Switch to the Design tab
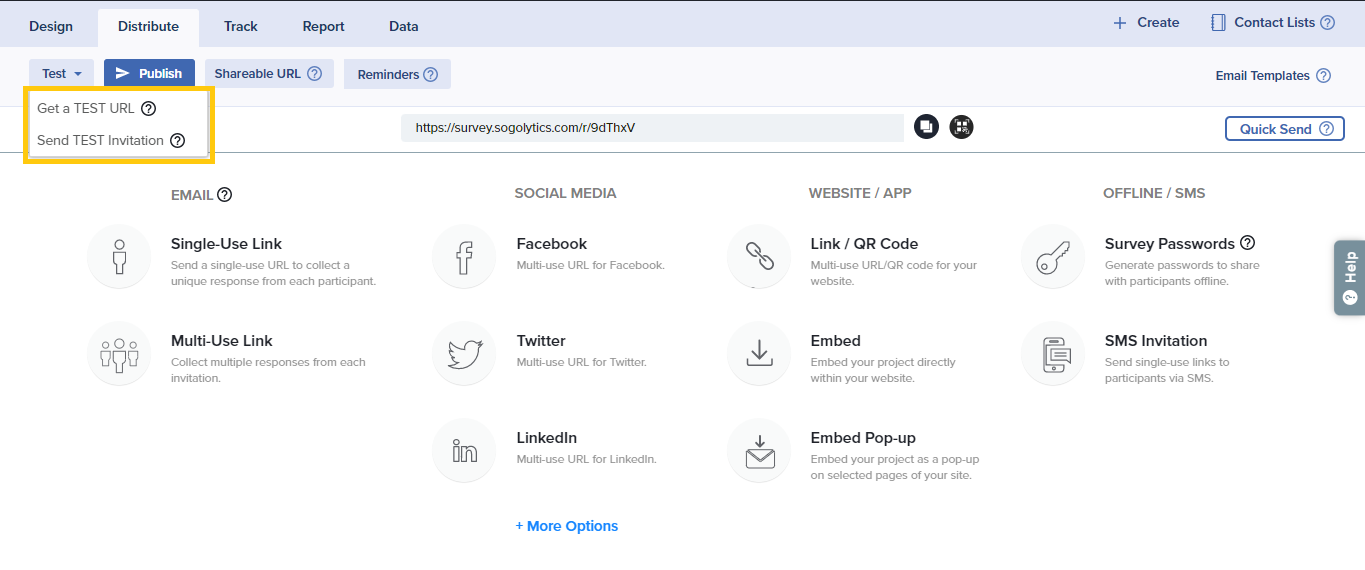Screen dimensions: 1365x570 51,26
